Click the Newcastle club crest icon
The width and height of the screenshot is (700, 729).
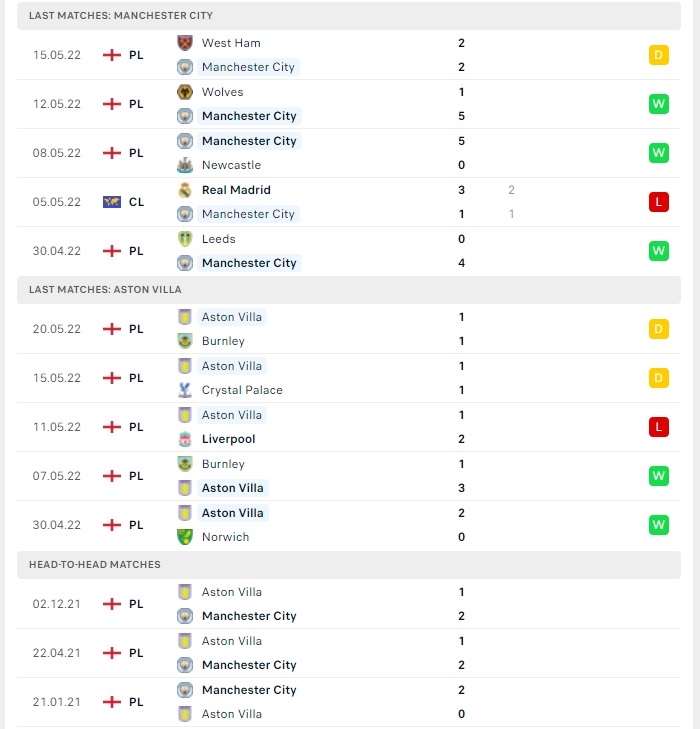coord(185,165)
